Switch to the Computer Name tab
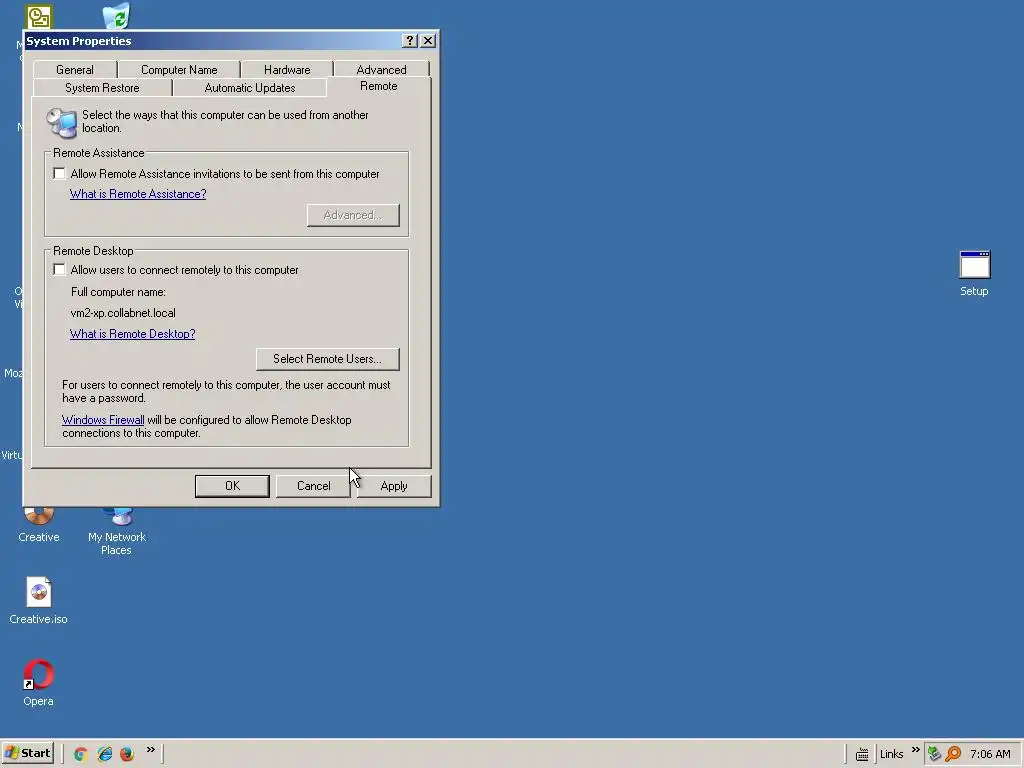This screenshot has height=768, width=1024. (x=179, y=69)
